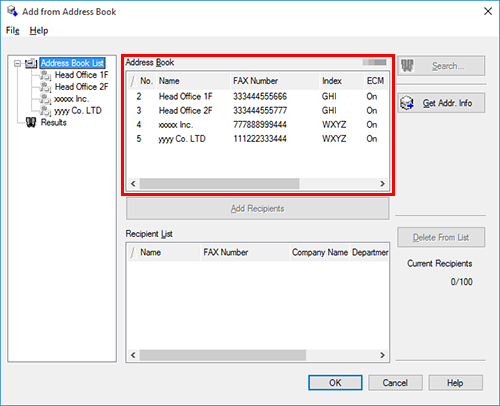Viewport: 500px width, 406px height.
Task: Click right arrow of address book scrollbar
Action: click(x=382, y=184)
